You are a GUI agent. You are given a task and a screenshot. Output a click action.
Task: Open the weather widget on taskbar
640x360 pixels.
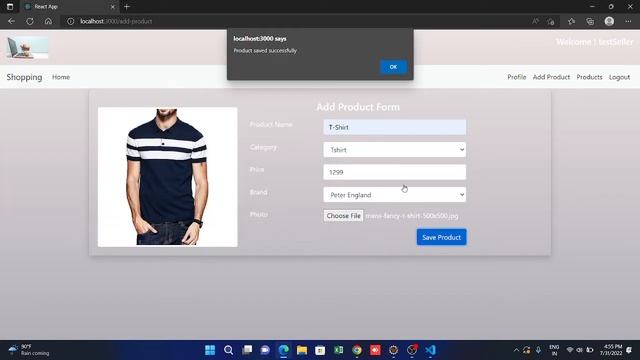click(x=29, y=350)
